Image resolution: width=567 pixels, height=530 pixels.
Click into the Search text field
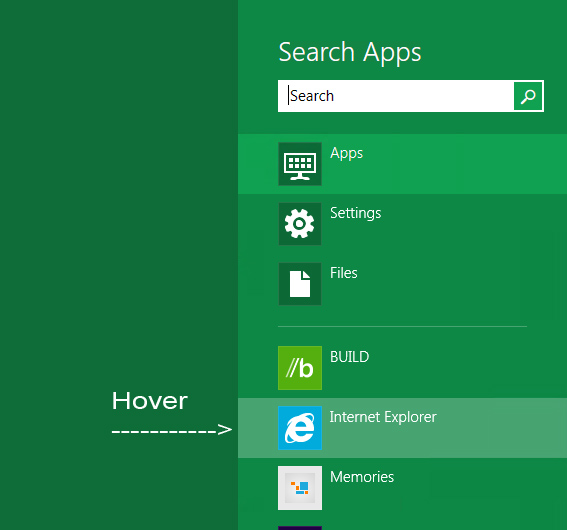pos(396,96)
